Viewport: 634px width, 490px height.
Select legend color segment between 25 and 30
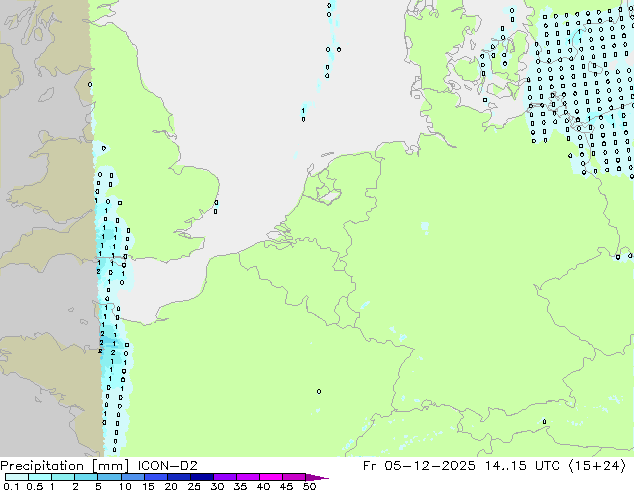click(x=201, y=477)
